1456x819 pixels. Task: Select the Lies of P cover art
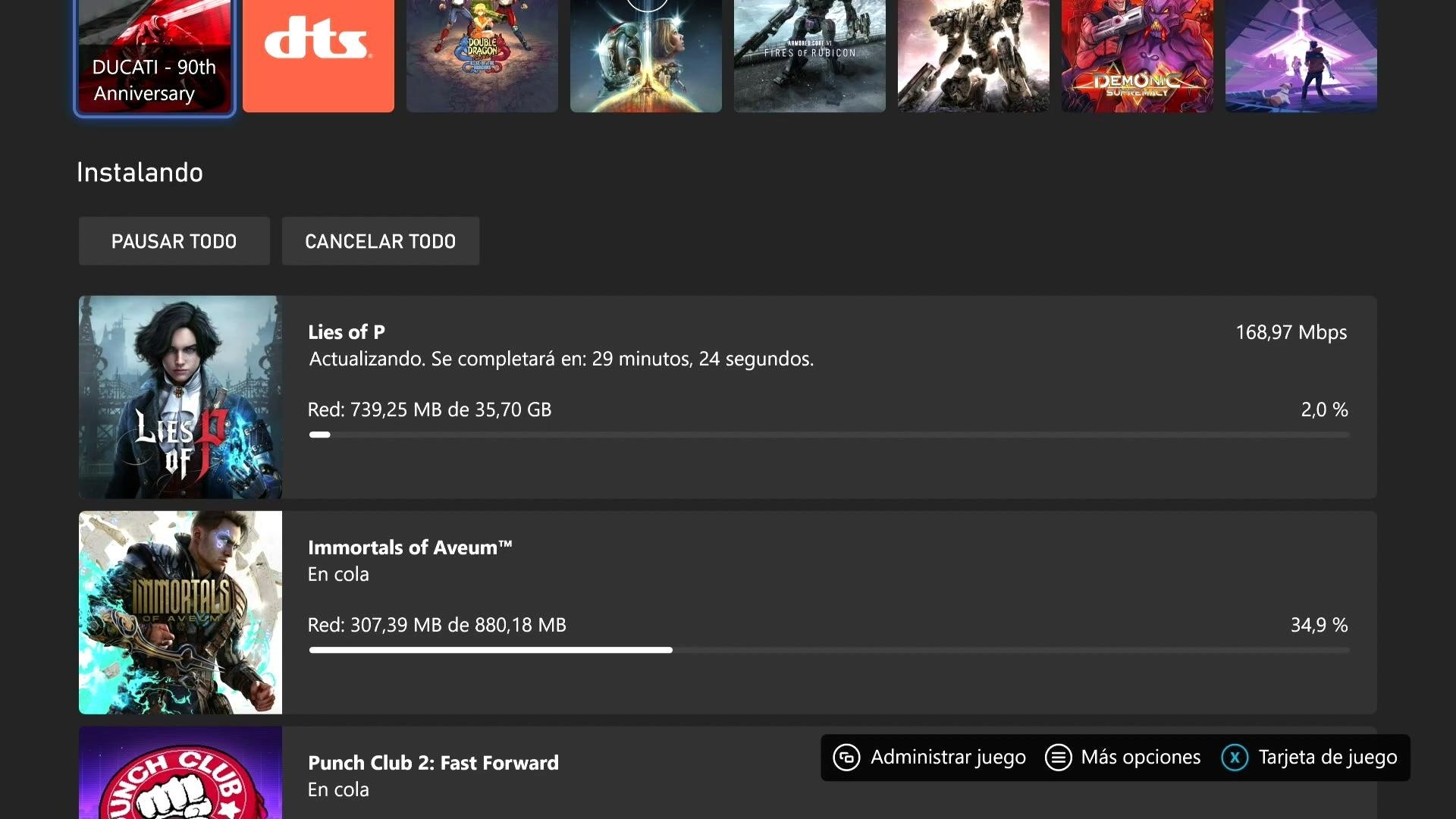coord(180,397)
